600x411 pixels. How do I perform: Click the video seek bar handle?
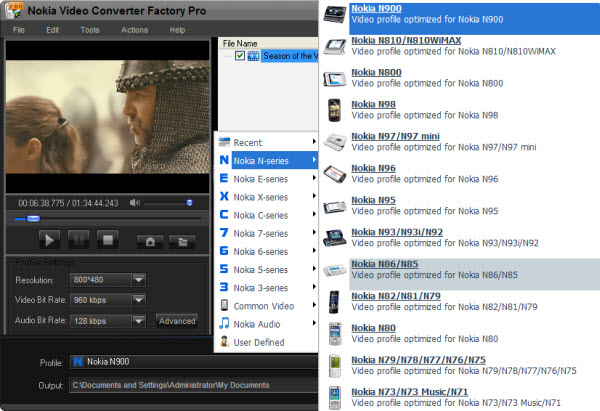[x=33, y=219]
